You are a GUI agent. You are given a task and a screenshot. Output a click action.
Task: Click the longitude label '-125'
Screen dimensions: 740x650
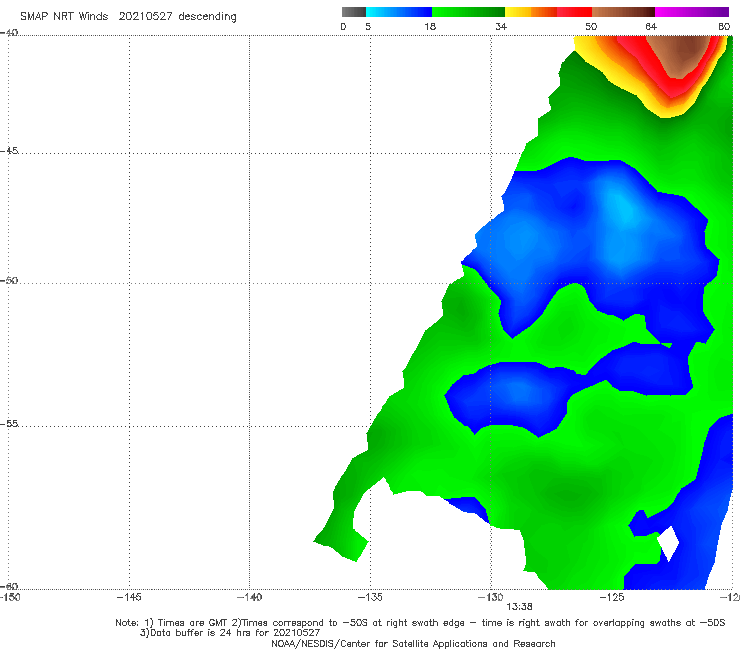click(612, 597)
